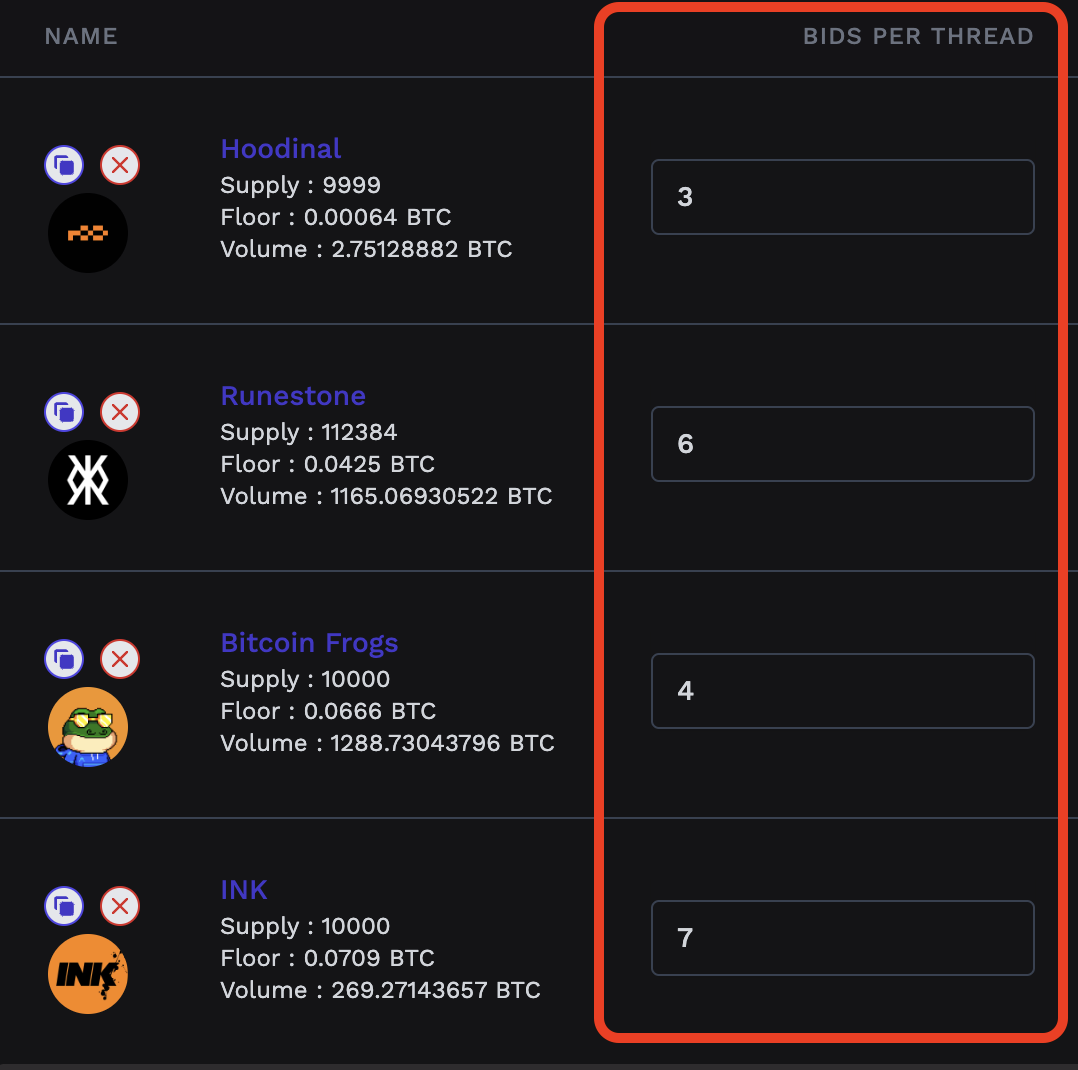The height and width of the screenshot is (1070, 1078).
Task: Delete the INK collection
Action: point(120,905)
